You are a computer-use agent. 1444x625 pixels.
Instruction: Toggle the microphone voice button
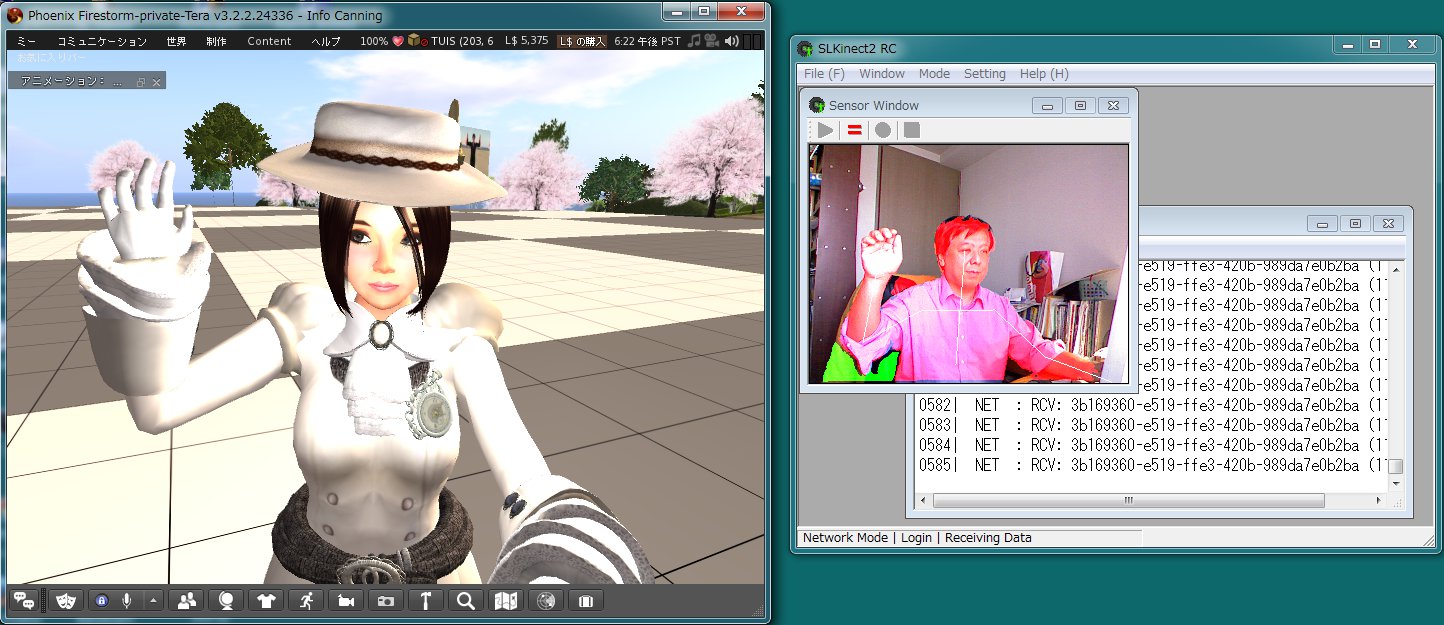click(x=127, y=600)
